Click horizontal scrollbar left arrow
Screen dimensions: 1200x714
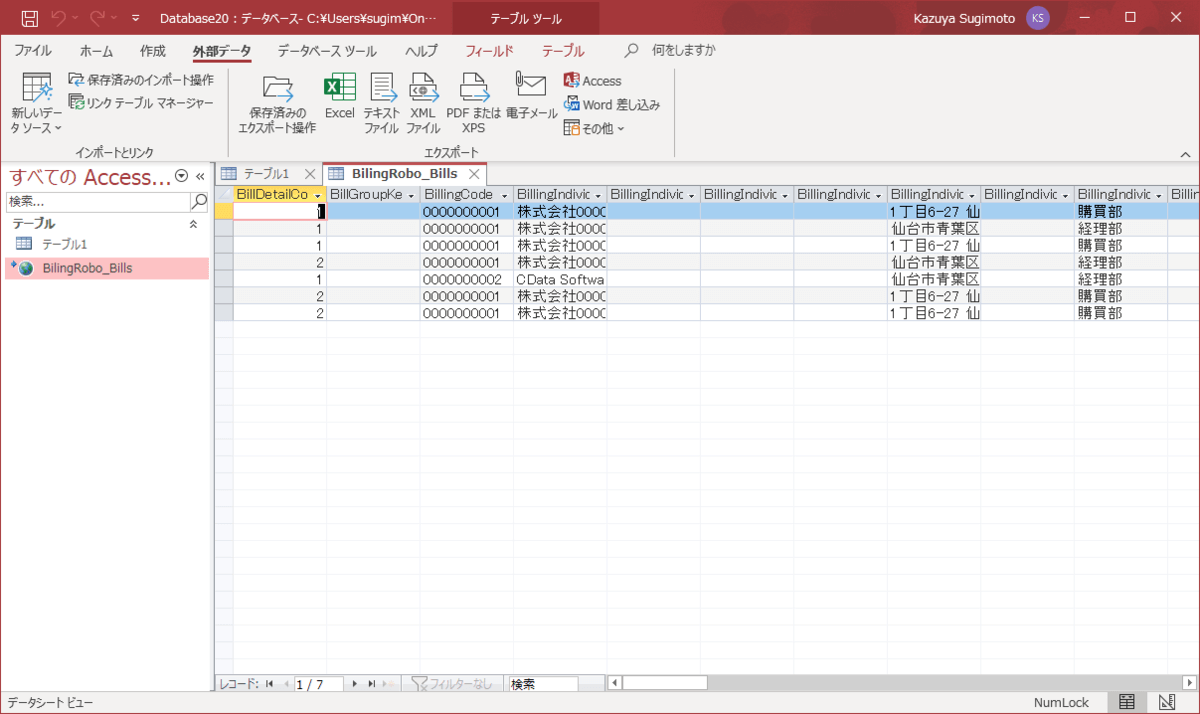[x=615, y=683]
